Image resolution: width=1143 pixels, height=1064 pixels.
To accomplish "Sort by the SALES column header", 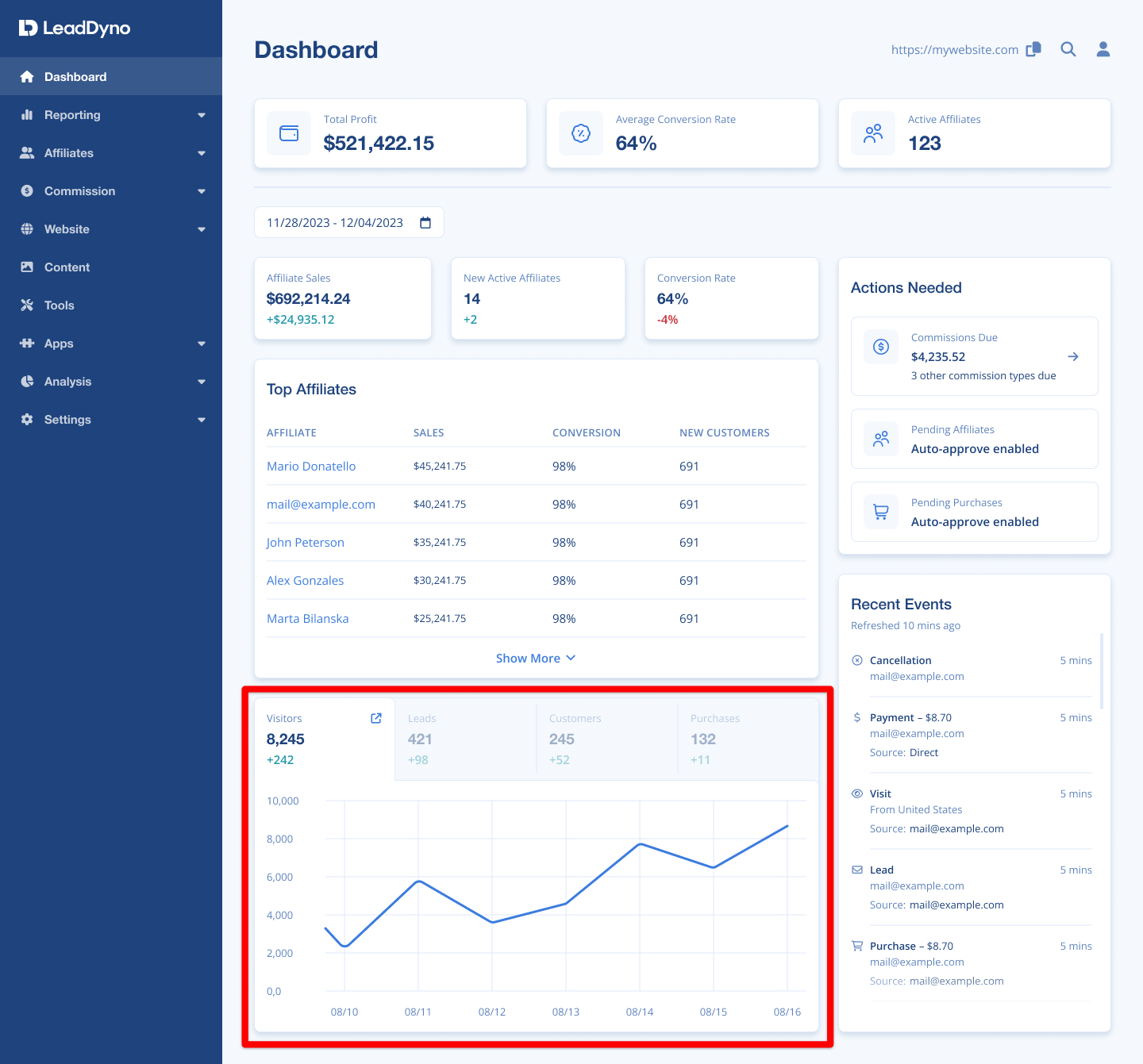I will [429, 432].
